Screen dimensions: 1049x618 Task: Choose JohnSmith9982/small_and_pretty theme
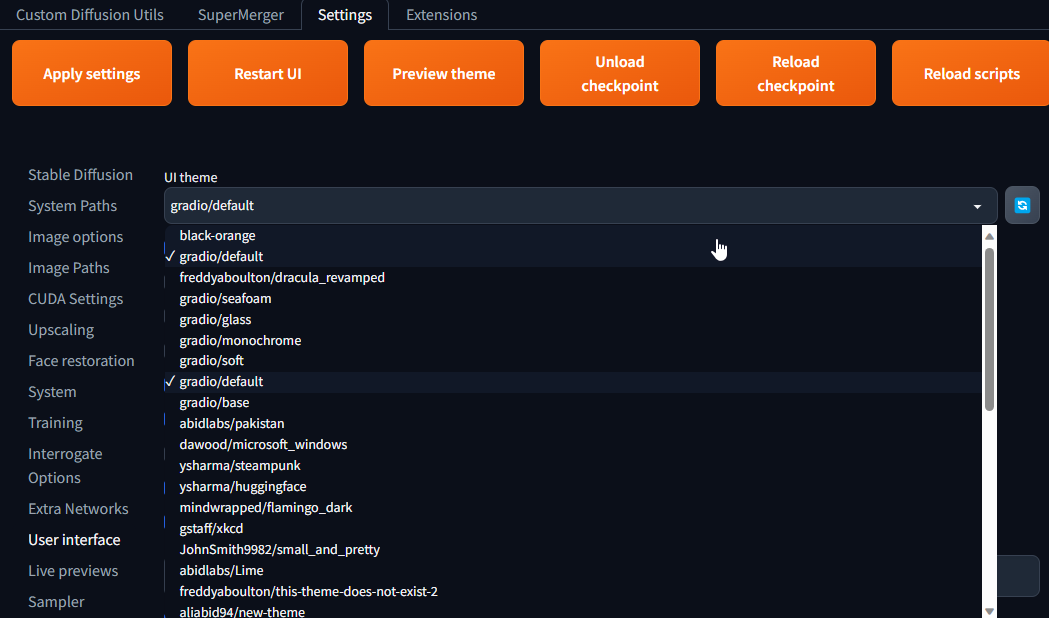[573, 550]
